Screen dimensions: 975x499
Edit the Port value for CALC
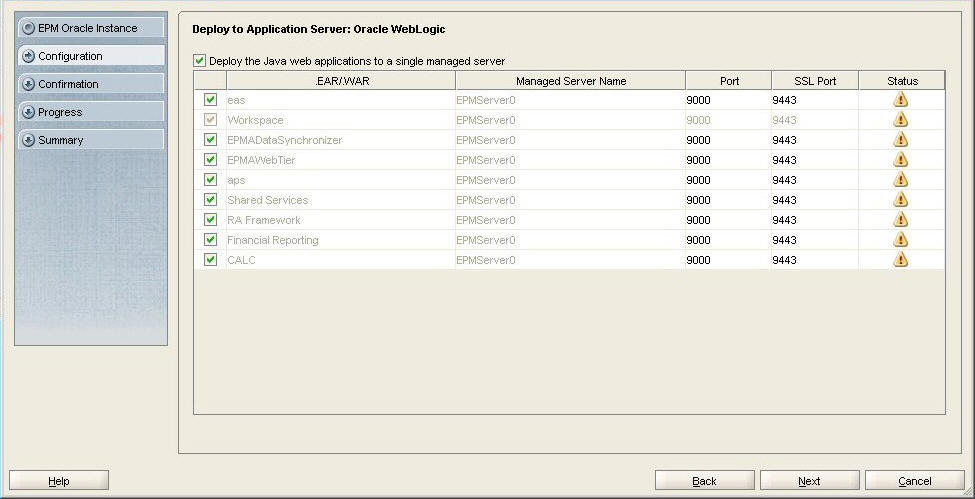click(729, 259)
